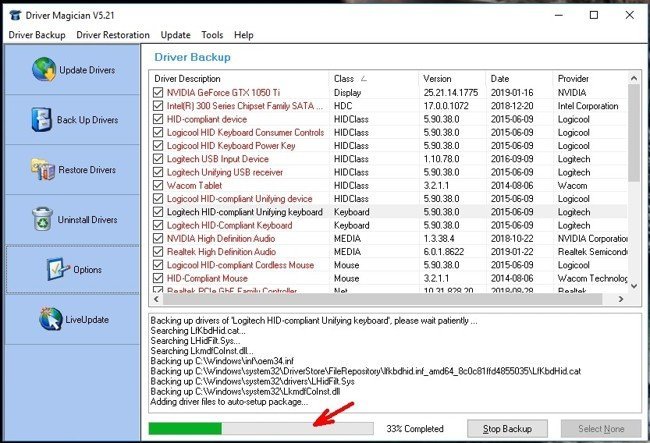Click the Update Drivers globe icon

click(x=44, y=70)
